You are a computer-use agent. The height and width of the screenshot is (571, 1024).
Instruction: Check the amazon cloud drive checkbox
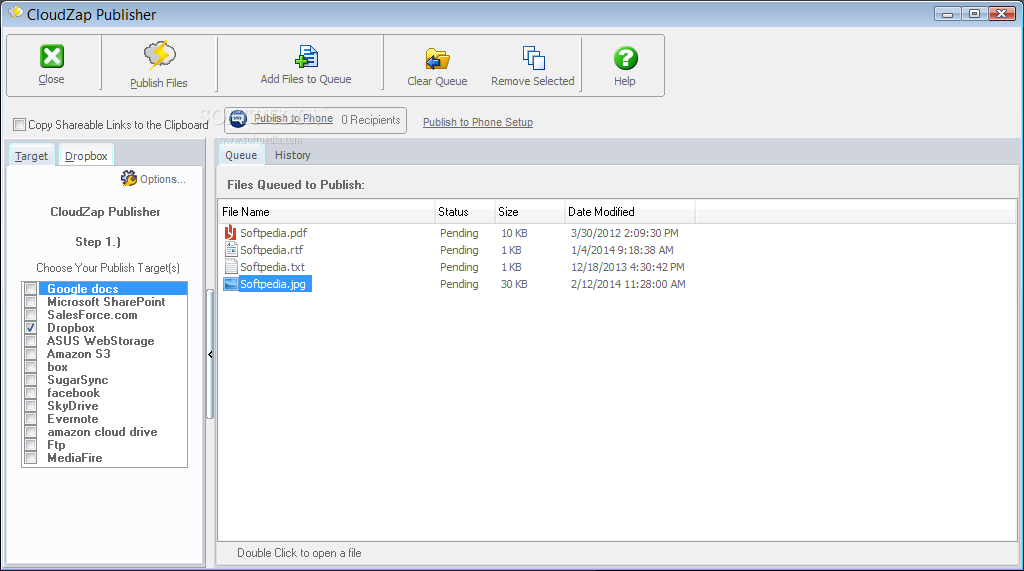pyautogui.click(x=30, y=432)
